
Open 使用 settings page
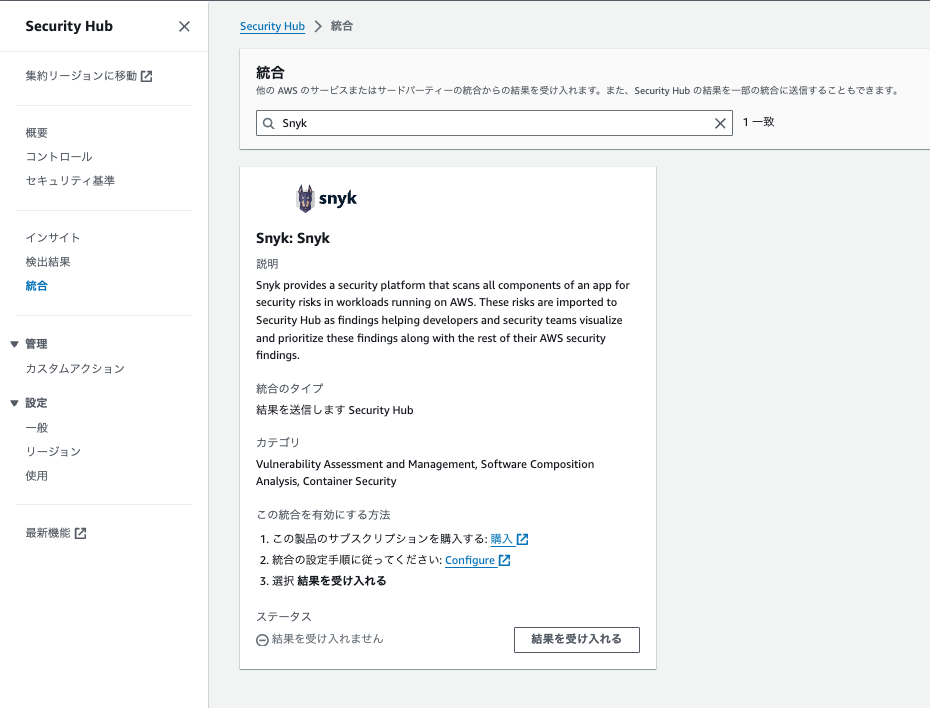click(x=37, y=476)
